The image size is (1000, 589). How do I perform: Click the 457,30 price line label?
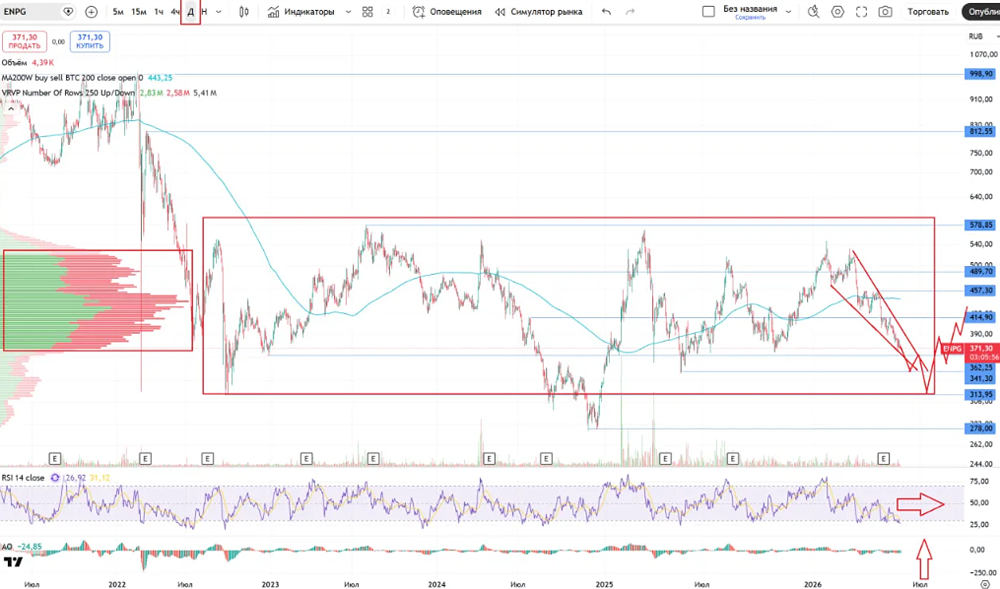980,291
